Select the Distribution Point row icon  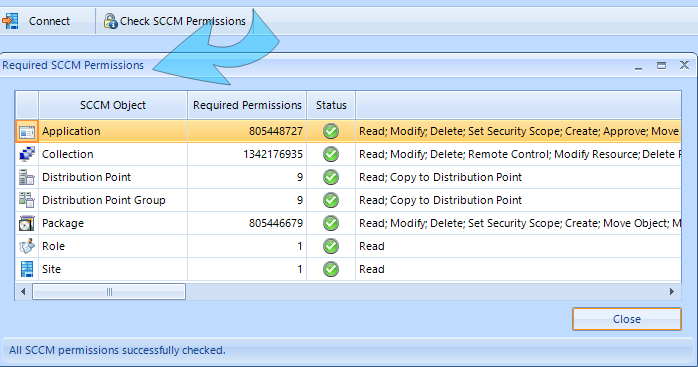(x=27, y=177)
